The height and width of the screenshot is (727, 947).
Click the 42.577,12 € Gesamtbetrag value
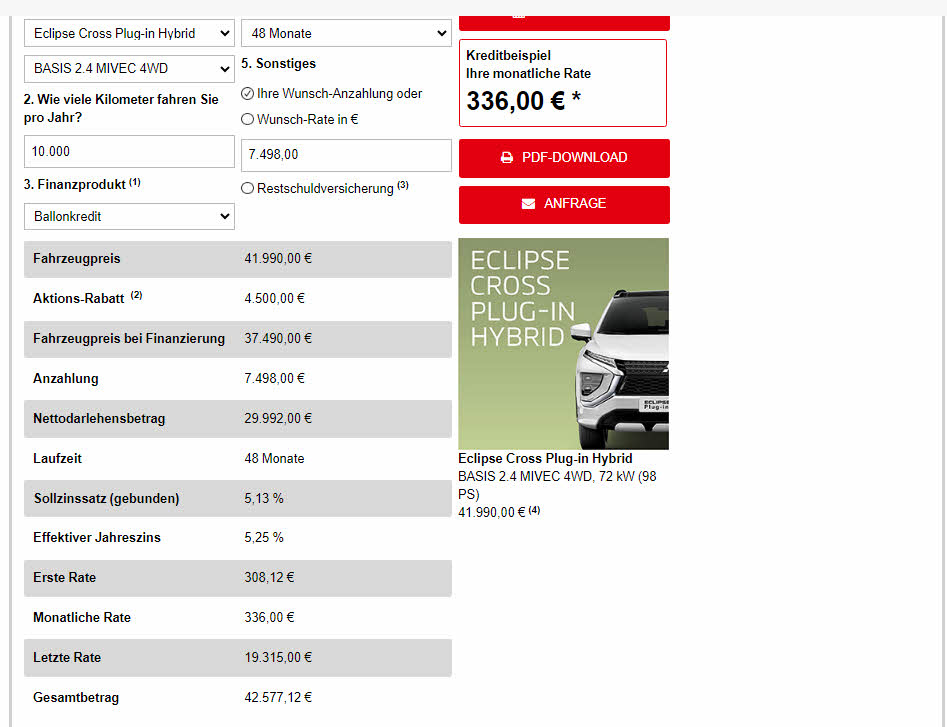click(278, 697)
